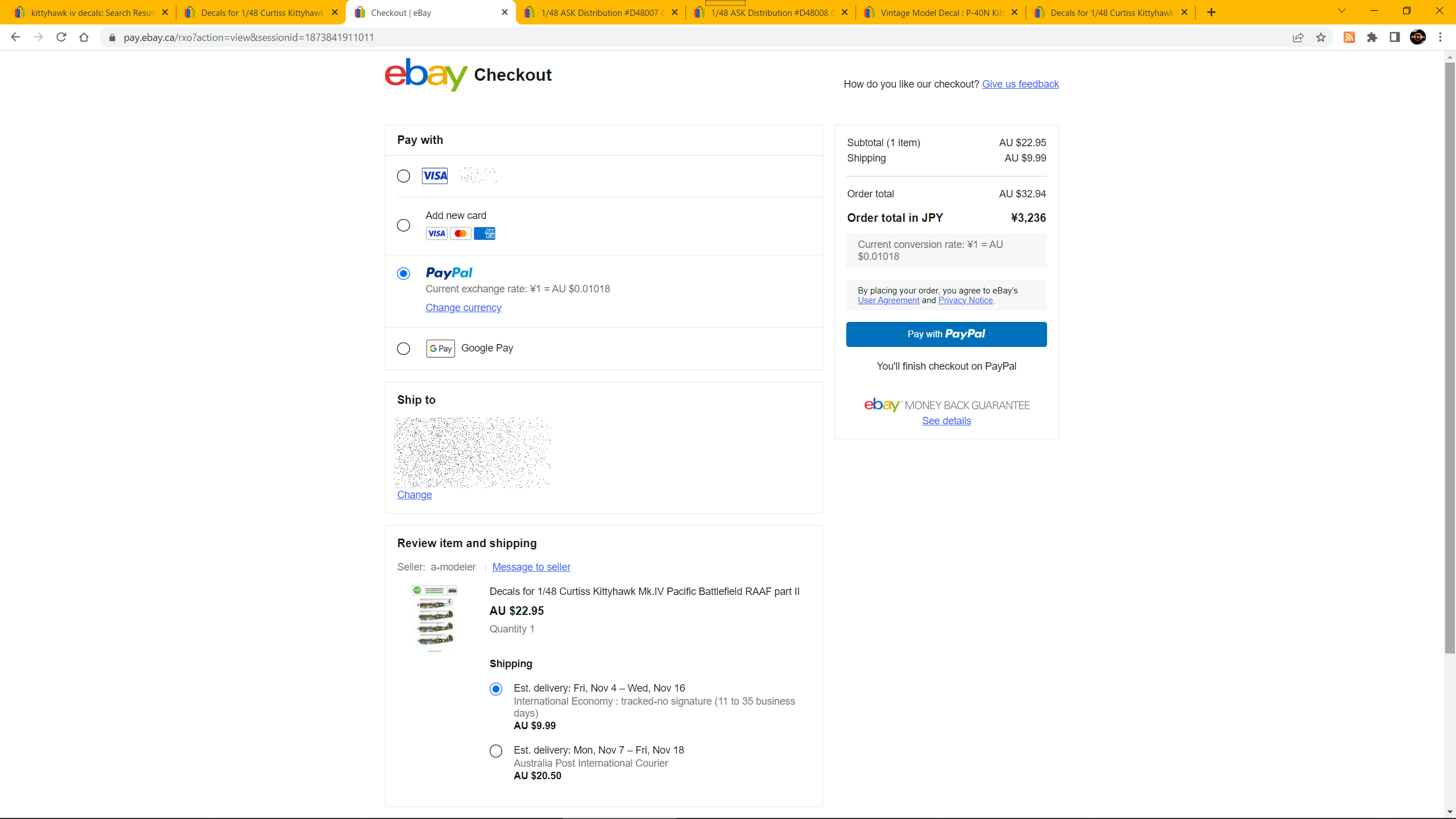Image resolution: width=1456 pixels, height=819 pixels.
Task: Click the eBay logo
Action: click(426, 75)
